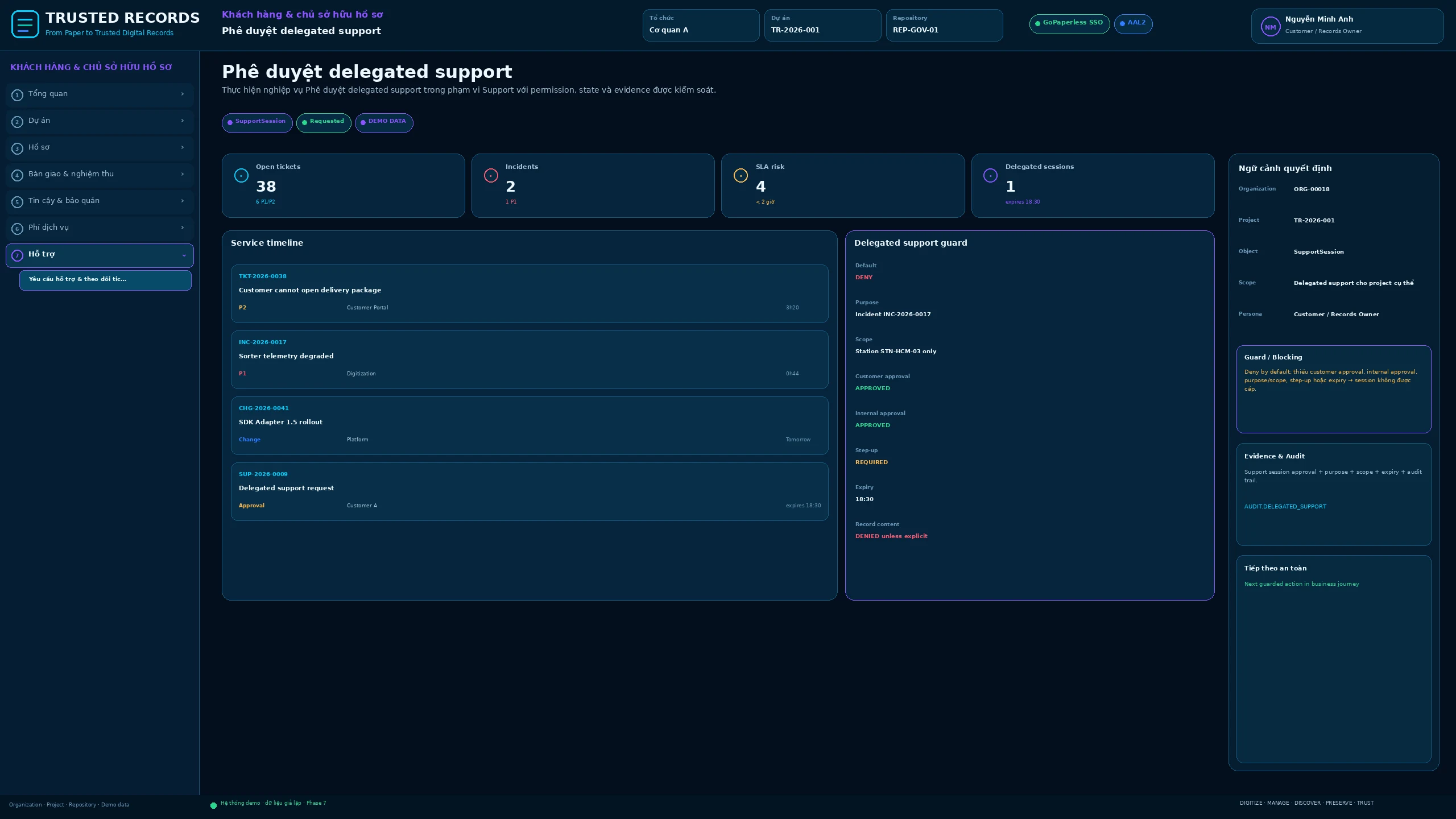Image resolution: width=1456 pixels, height=819 pixels.
Task: Click the numbered icon beside Phí dịch vụ
Action: tap(17, 229)
